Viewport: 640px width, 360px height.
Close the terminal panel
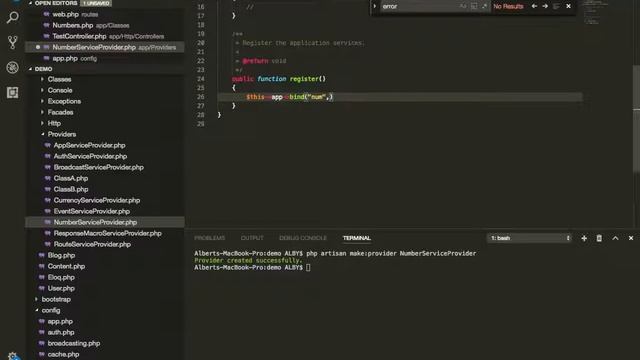point(631,238)
